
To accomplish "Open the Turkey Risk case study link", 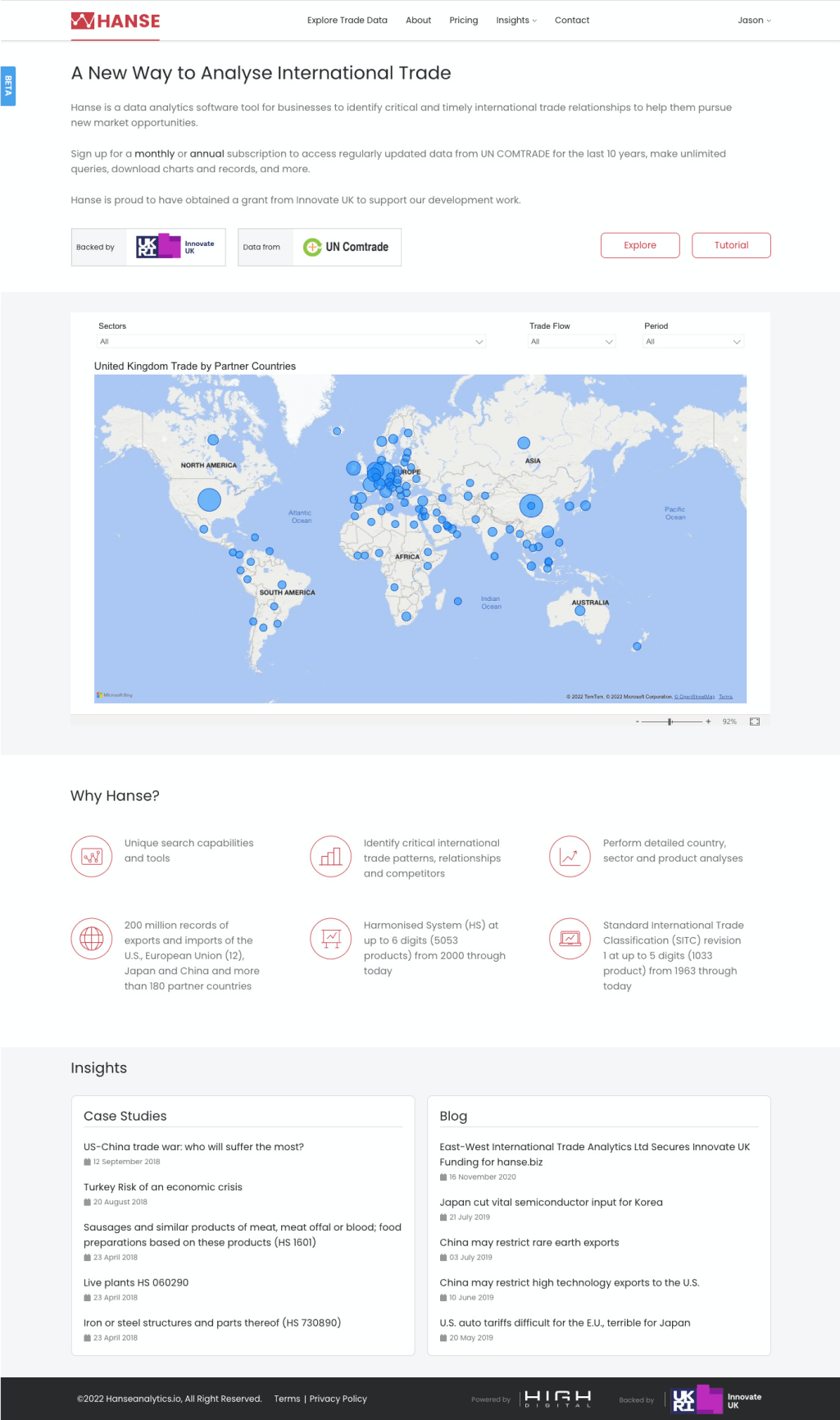I will [163, 1187].
